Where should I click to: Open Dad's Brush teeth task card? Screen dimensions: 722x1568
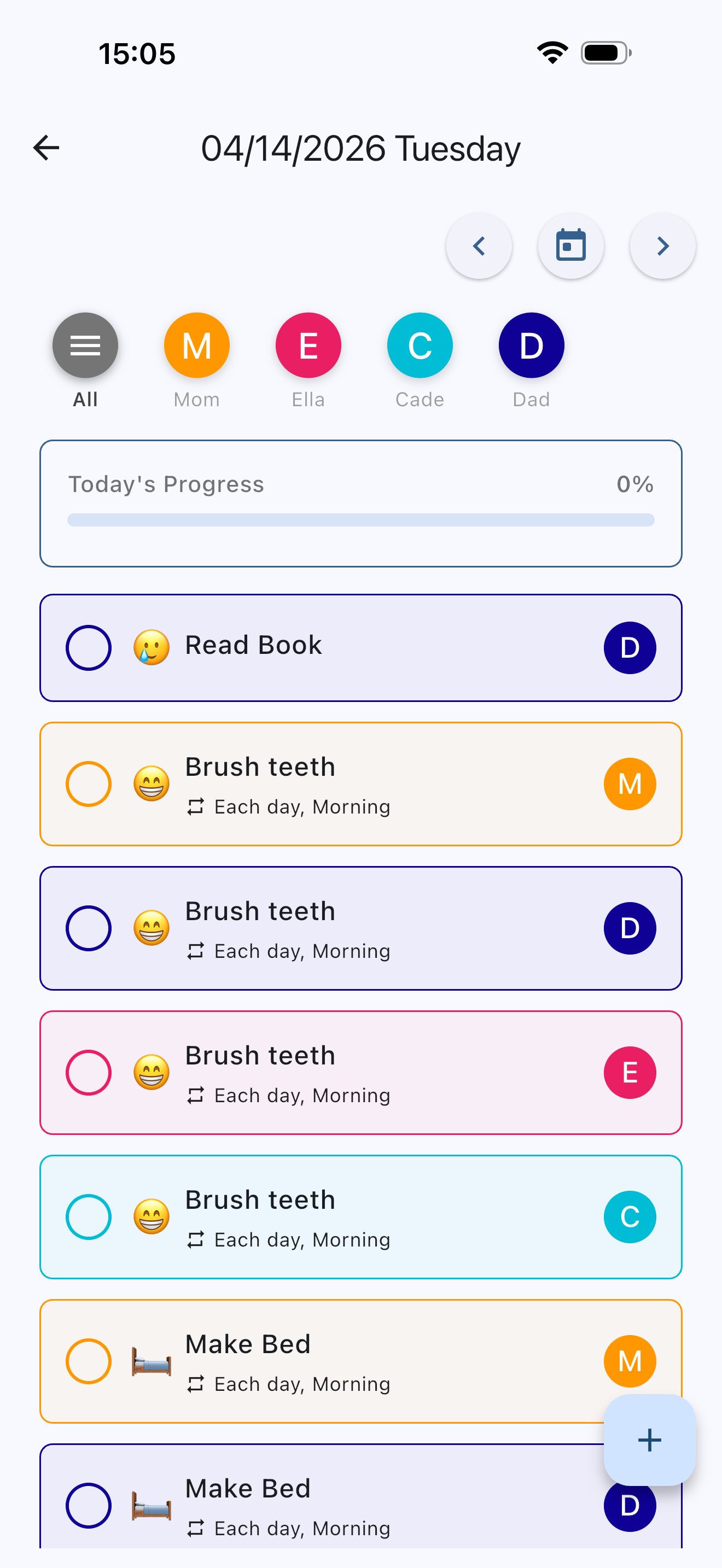click(x=361, y=928)
